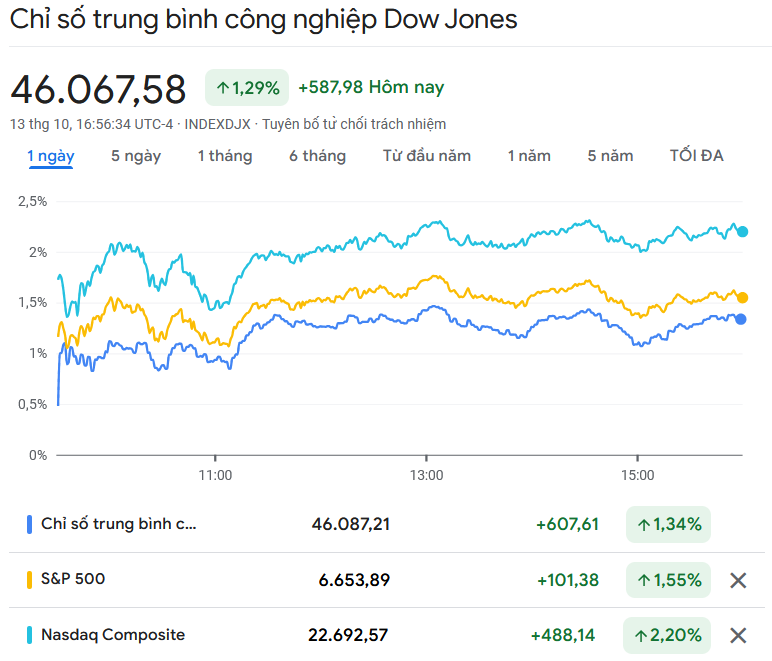Click the green up-arrow 1,29% badge
This screenshot has width=772, height=661.
247,88
